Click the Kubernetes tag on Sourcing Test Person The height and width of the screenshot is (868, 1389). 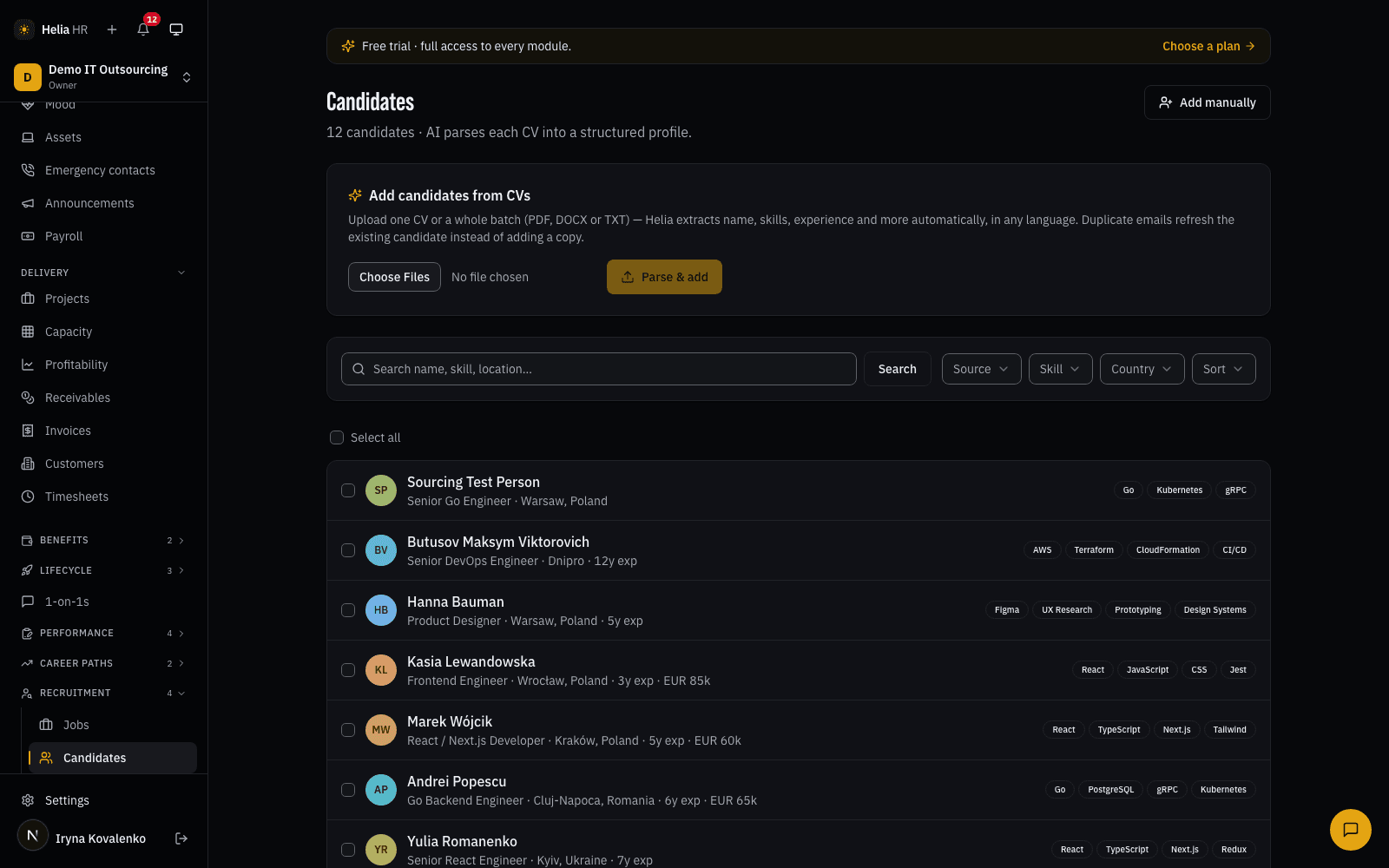tap(1179, 490)
